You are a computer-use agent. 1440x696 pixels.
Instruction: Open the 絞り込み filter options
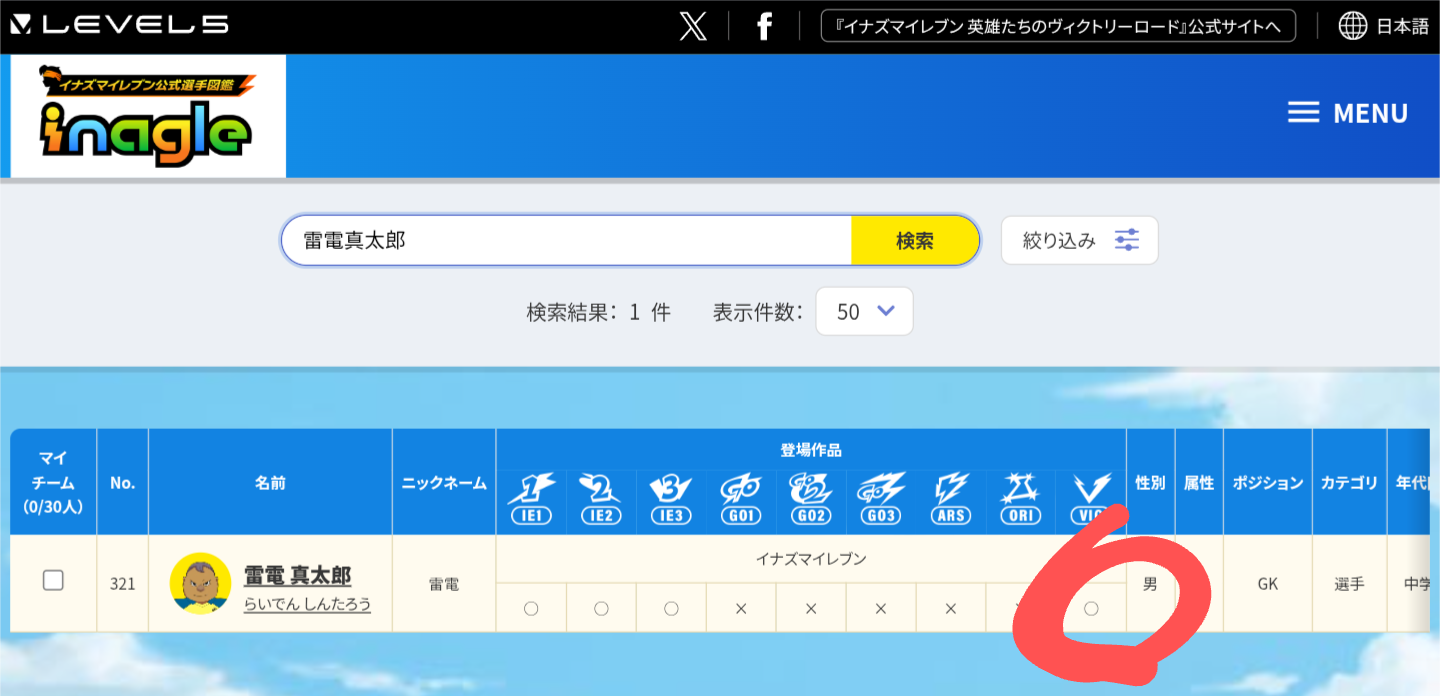point(1079,241)
